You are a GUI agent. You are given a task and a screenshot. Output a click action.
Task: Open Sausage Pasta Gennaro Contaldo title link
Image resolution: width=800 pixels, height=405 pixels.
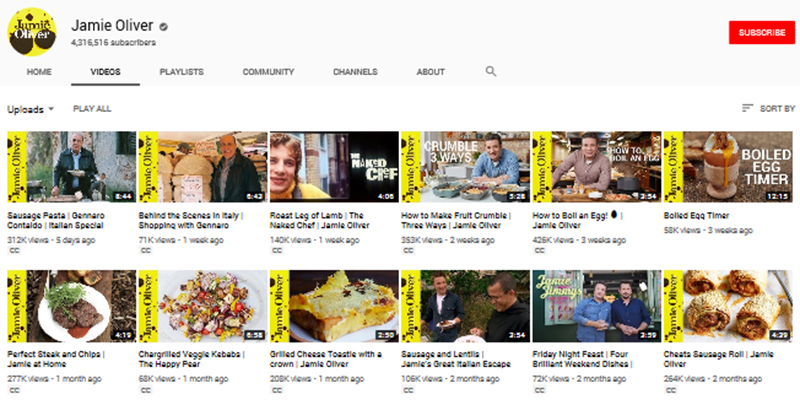tap(56, 220)
